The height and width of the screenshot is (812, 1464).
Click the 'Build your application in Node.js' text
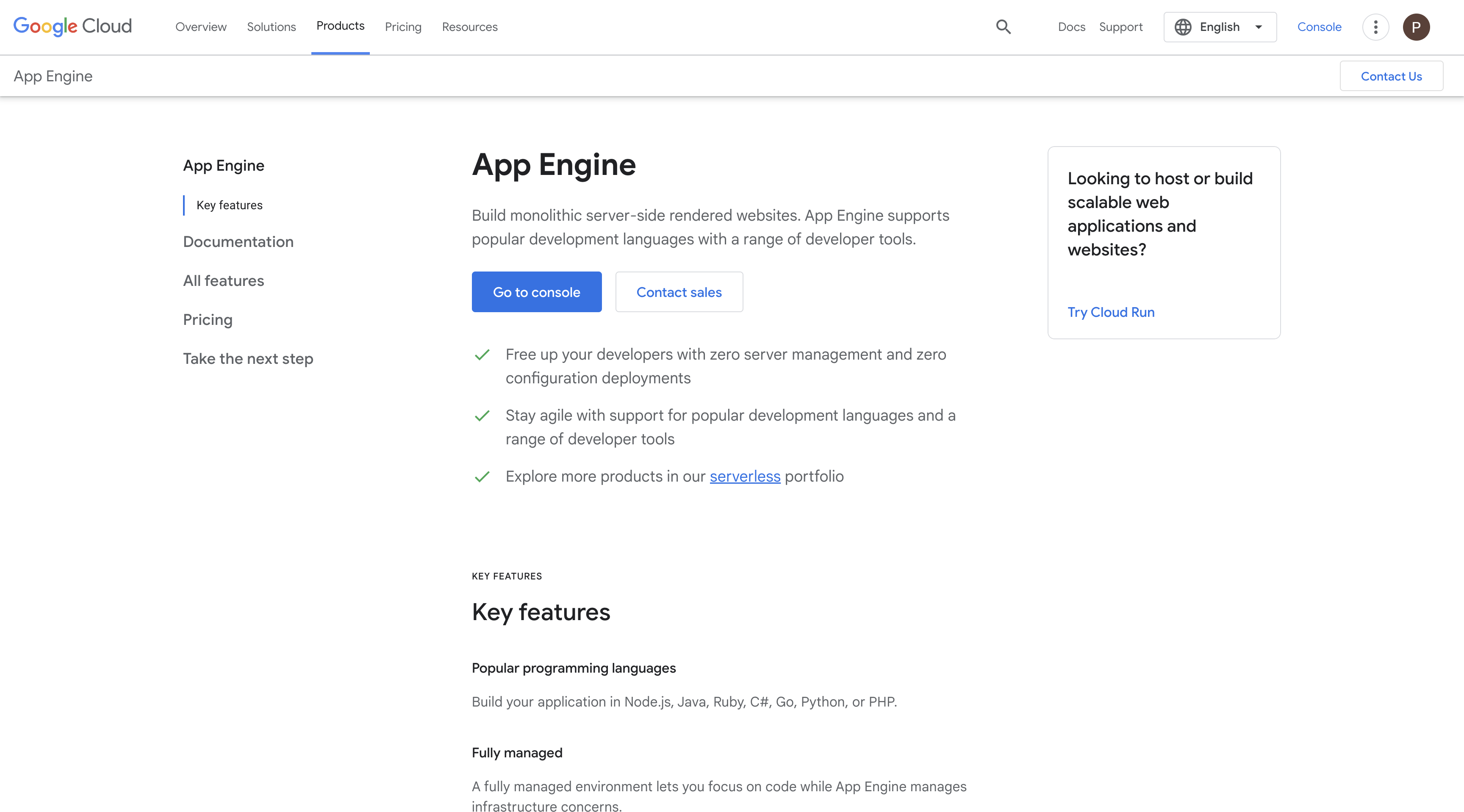pyautogui.click(x=684, y=702)
